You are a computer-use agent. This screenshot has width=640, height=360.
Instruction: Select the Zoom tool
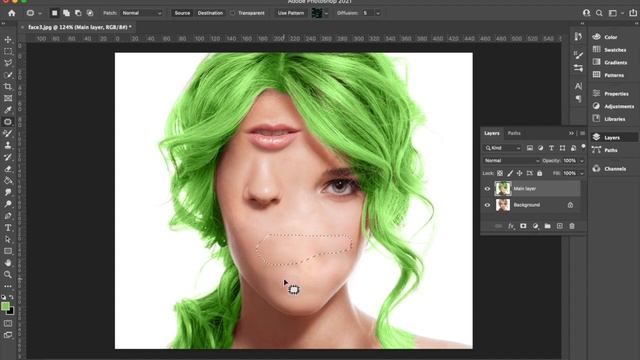[x=8, y=274]
